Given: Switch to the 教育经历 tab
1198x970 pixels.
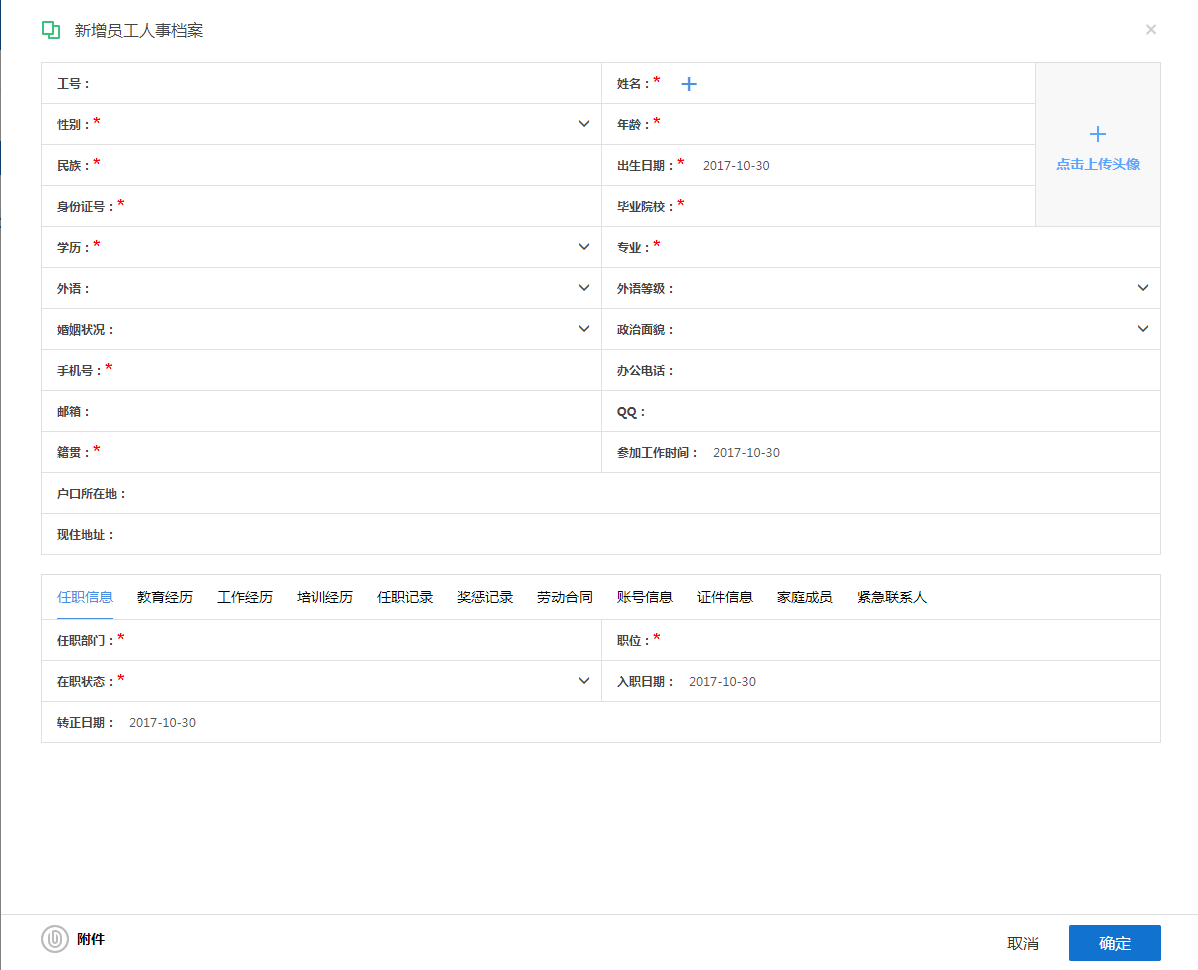Looking at the screenshot, I should [x=165, y=597].
